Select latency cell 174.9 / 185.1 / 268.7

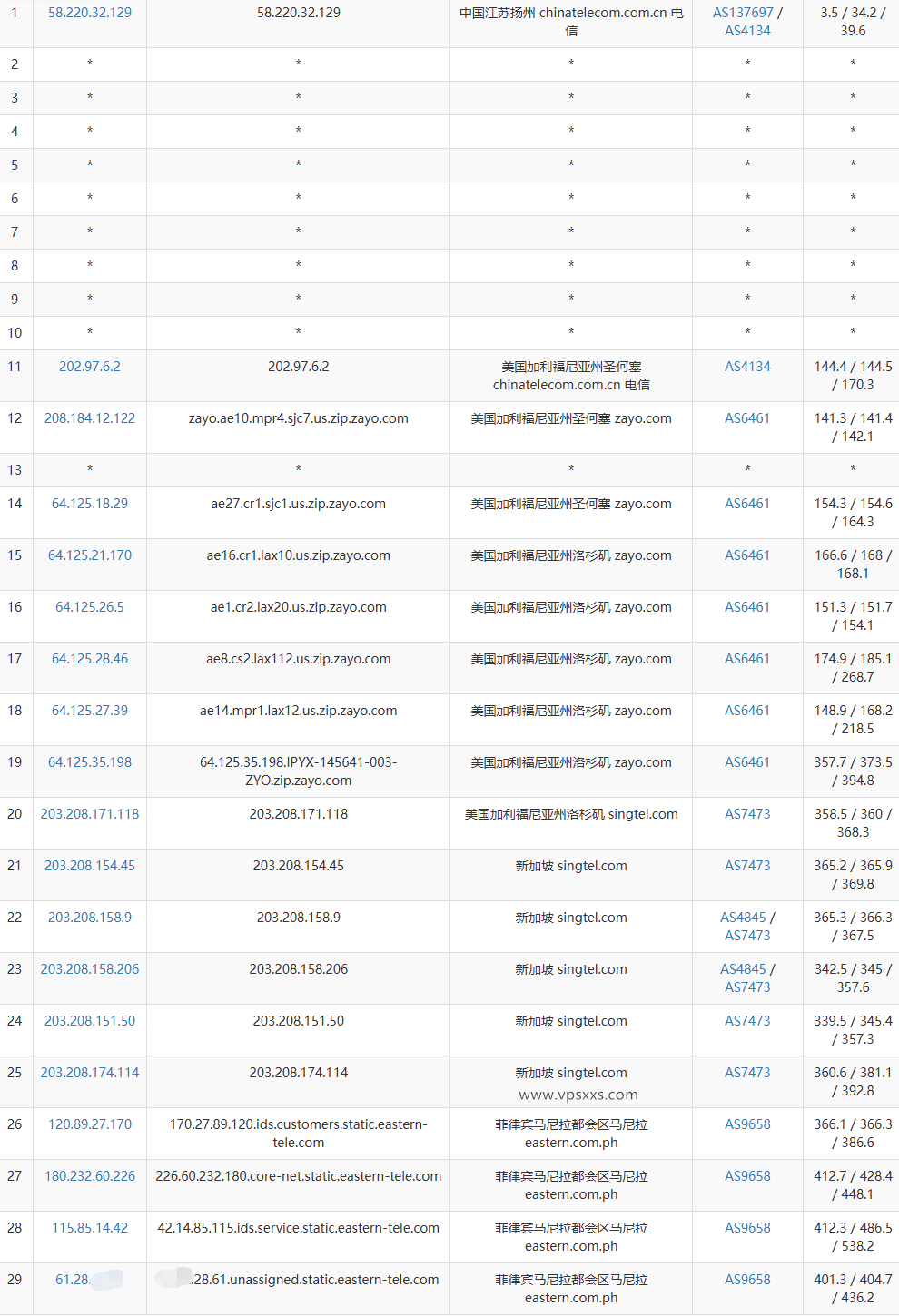click(853, 668)
